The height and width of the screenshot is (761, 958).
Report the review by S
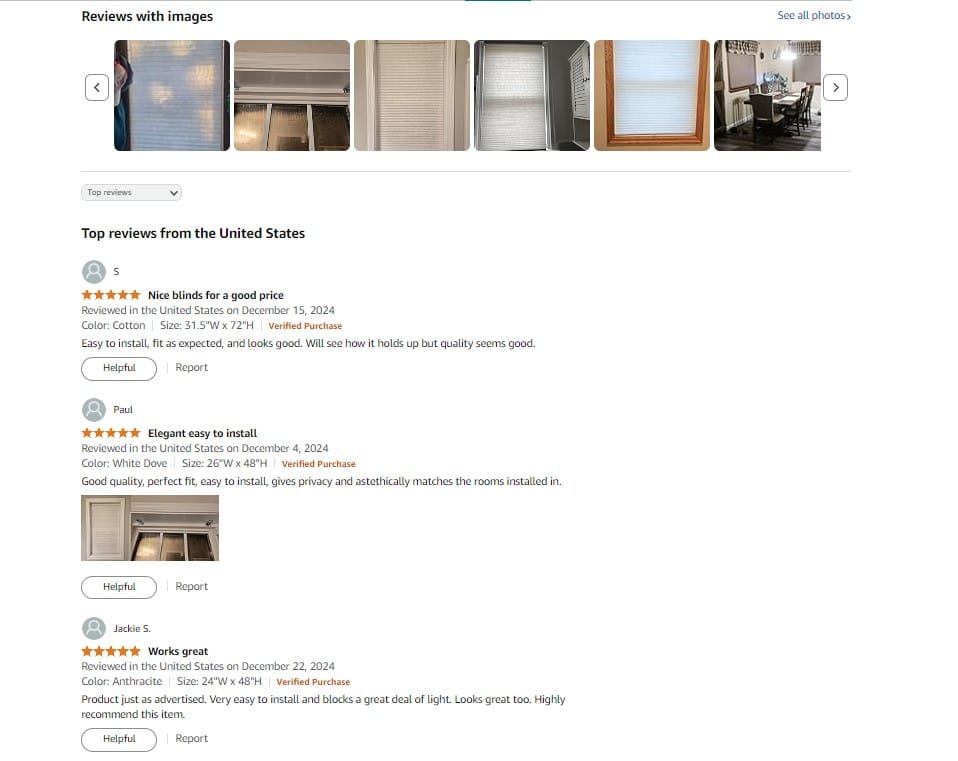coord(191,368)
